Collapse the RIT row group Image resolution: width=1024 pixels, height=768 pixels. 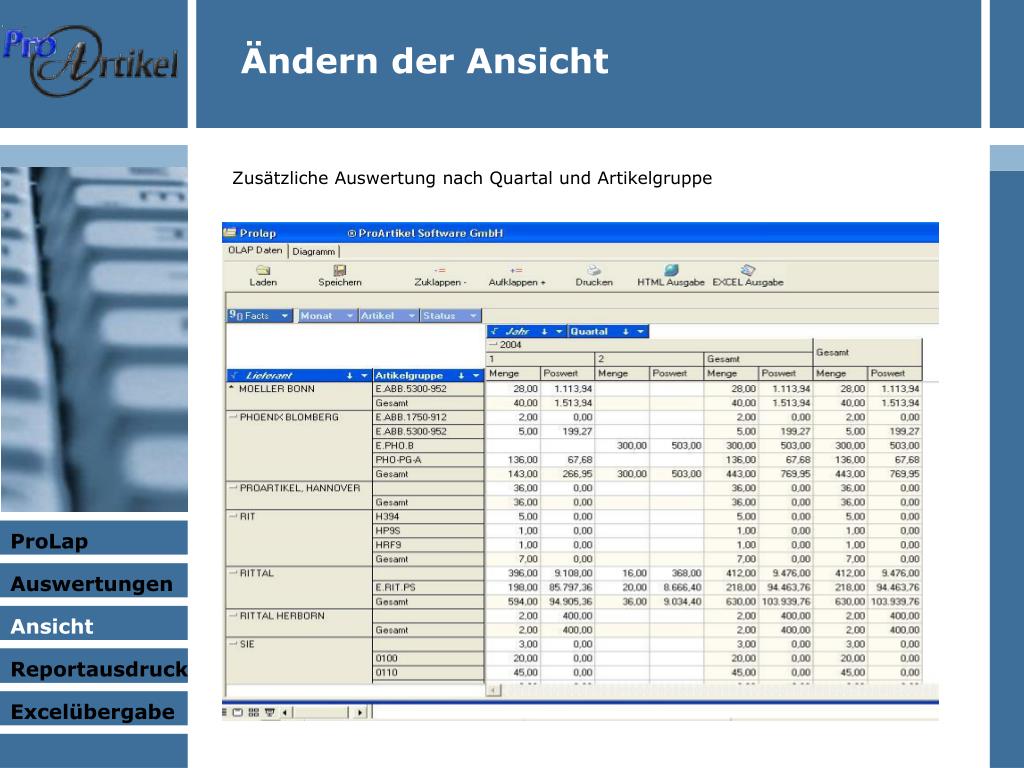tap(232, 516)
